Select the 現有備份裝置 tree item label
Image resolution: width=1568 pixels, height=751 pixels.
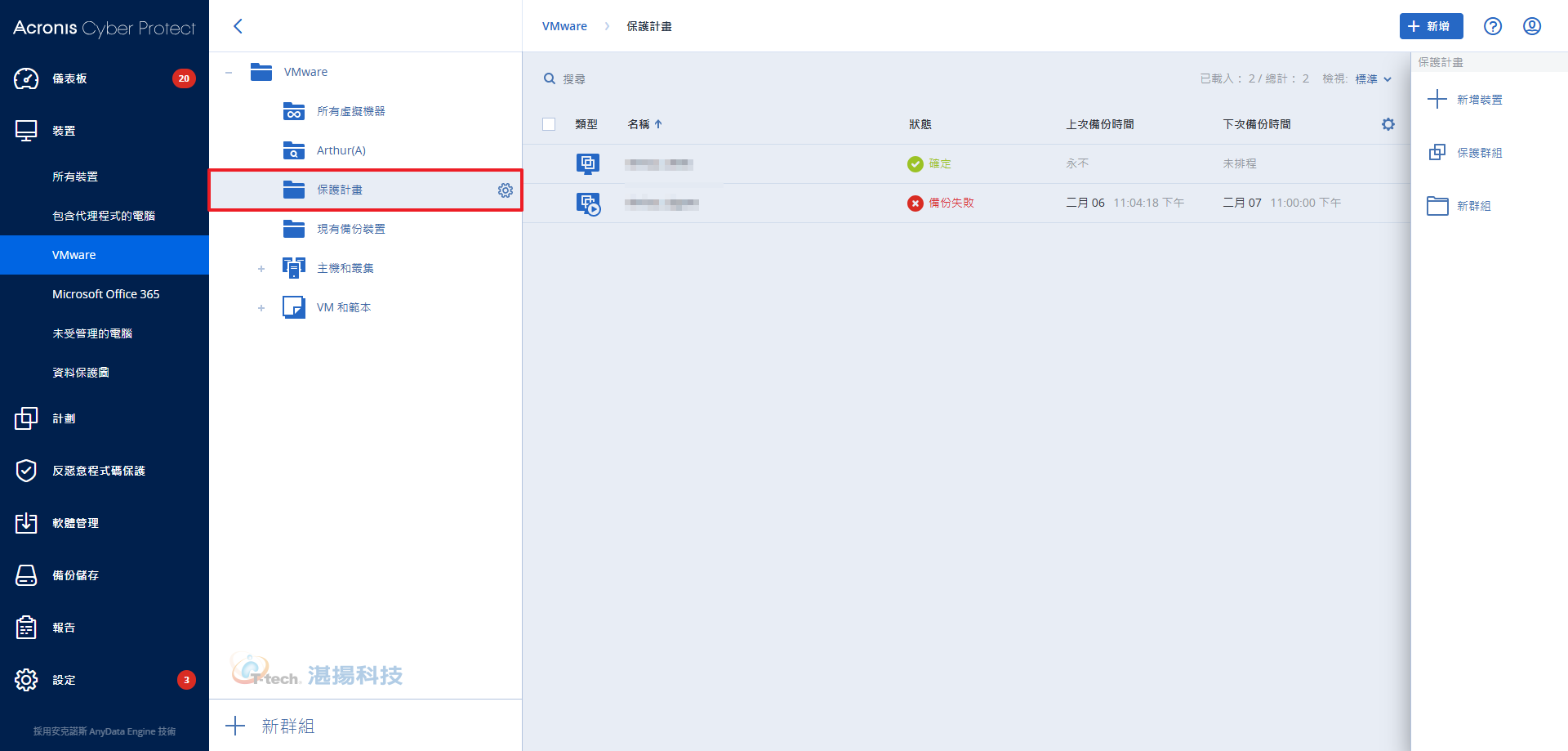coord(351,229)
